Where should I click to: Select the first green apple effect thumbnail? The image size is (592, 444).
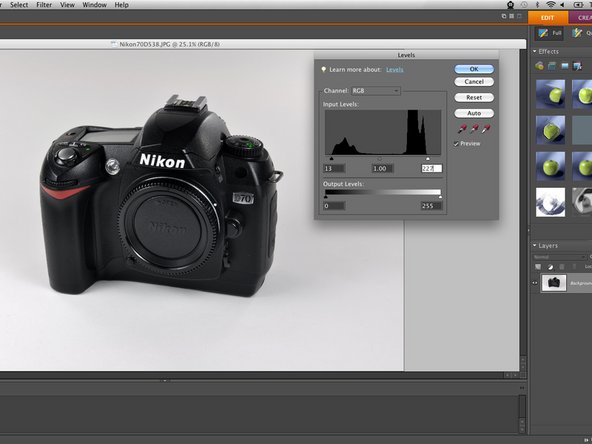[550, 94]
